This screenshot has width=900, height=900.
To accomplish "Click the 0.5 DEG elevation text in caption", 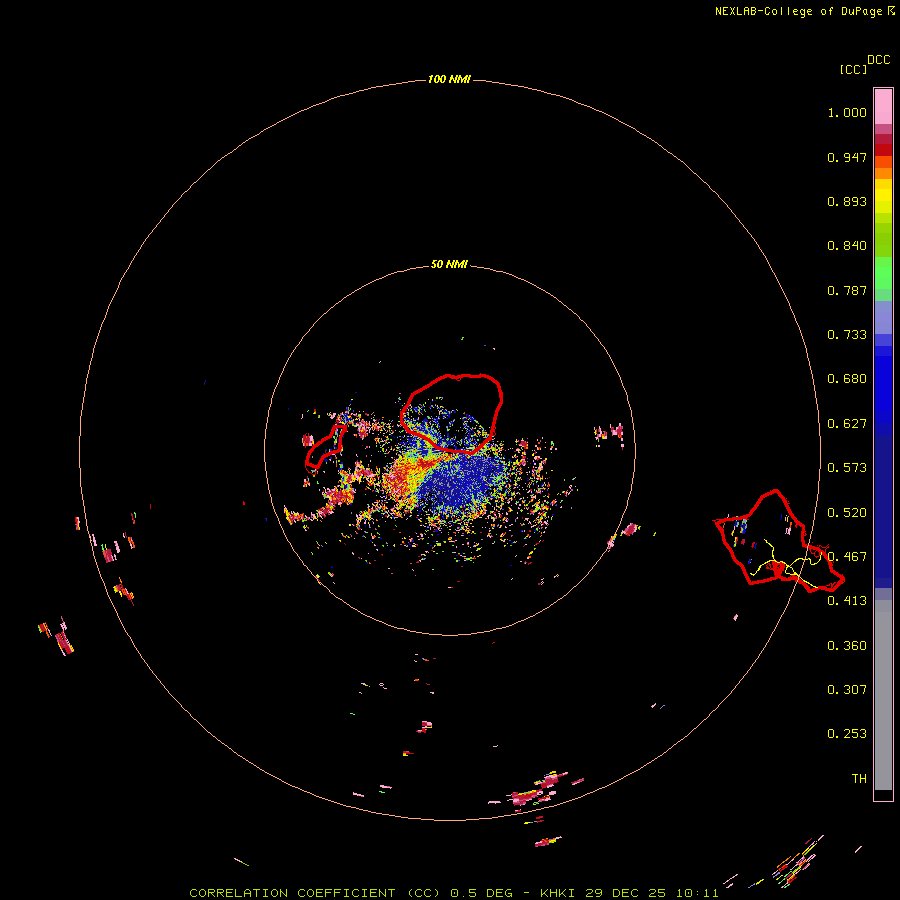I will pyautogui.click(x=482, y=893).
